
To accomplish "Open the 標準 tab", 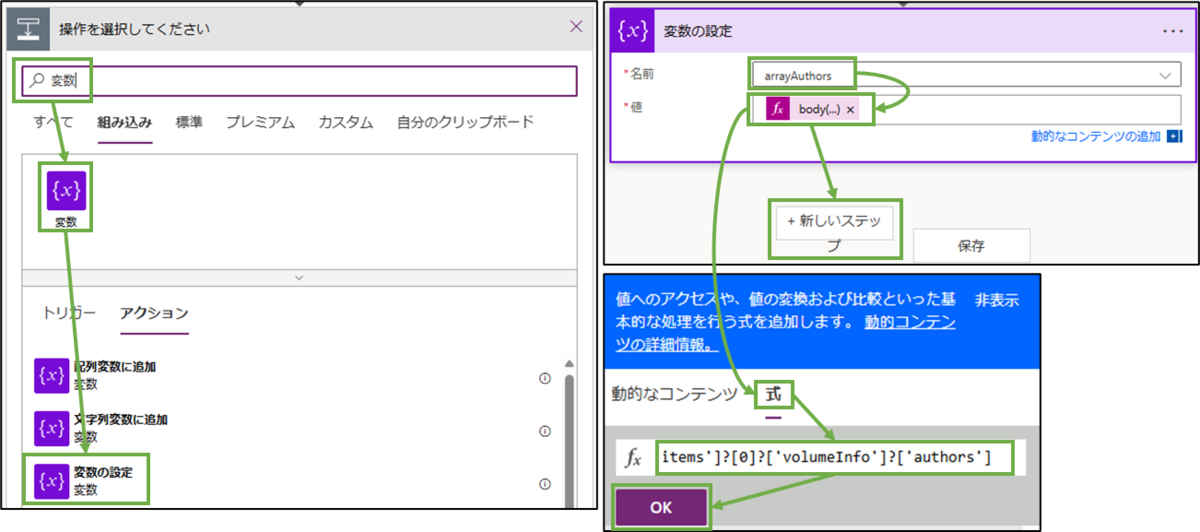I will tap(189, 122).
